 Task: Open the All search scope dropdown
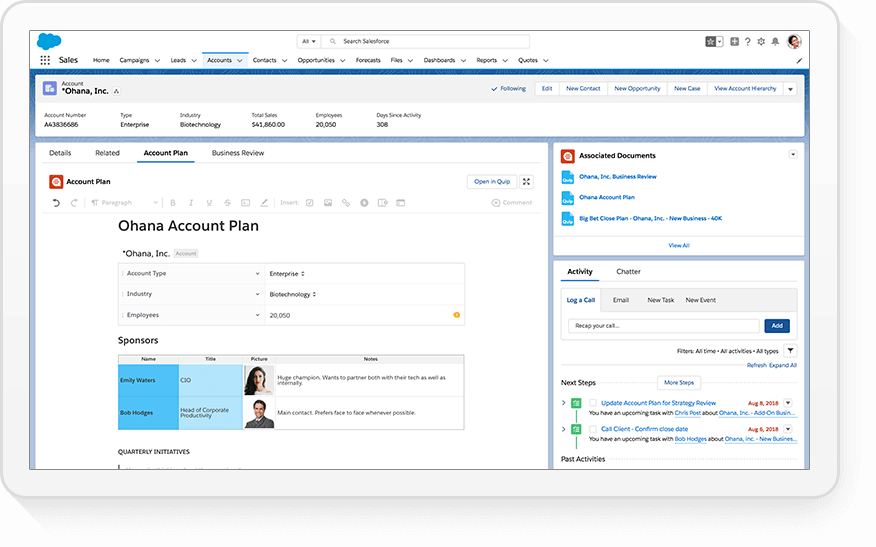pos(309,41)
